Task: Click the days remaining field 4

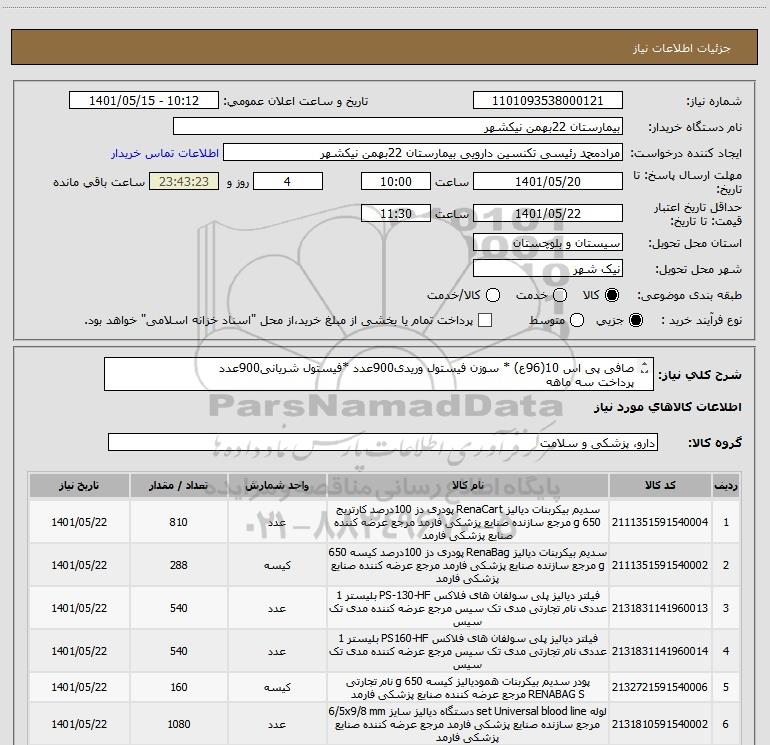Action: (288, 181)
